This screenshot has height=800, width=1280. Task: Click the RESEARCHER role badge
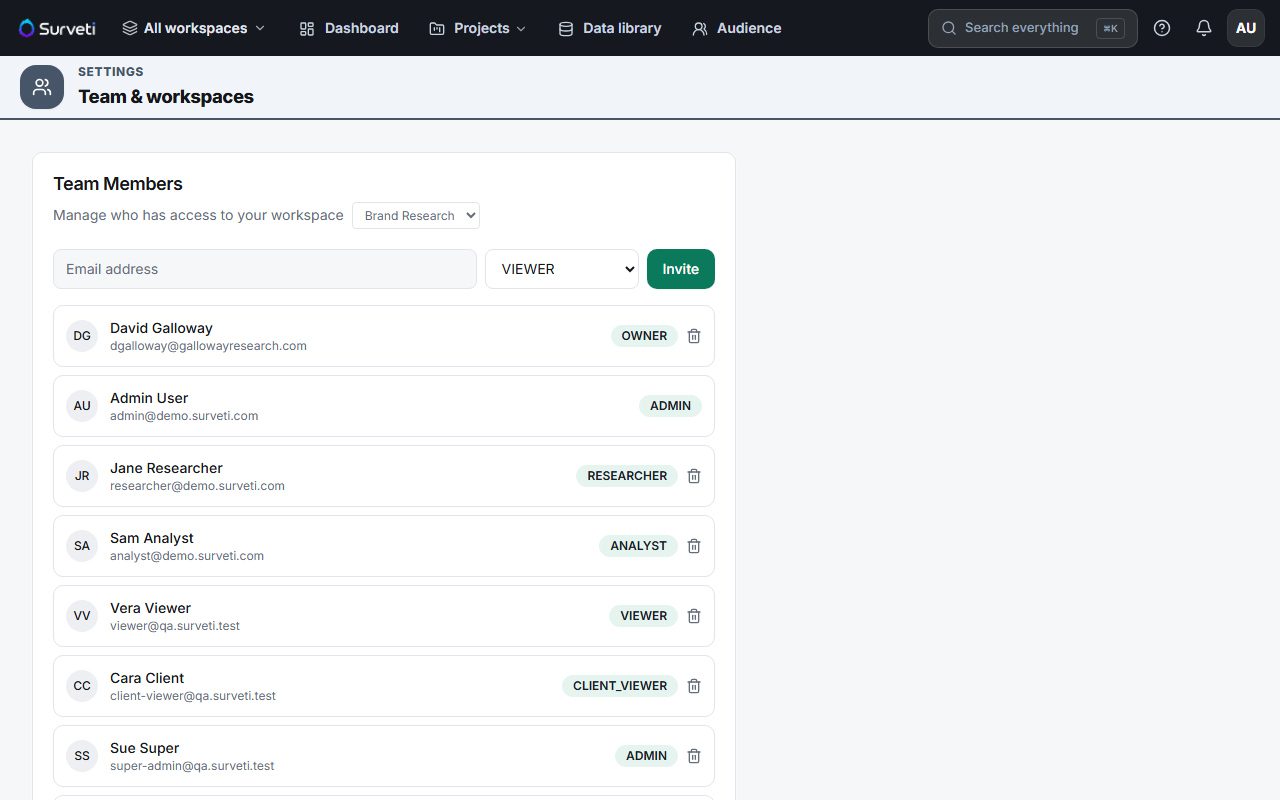[x=627, y=476]
